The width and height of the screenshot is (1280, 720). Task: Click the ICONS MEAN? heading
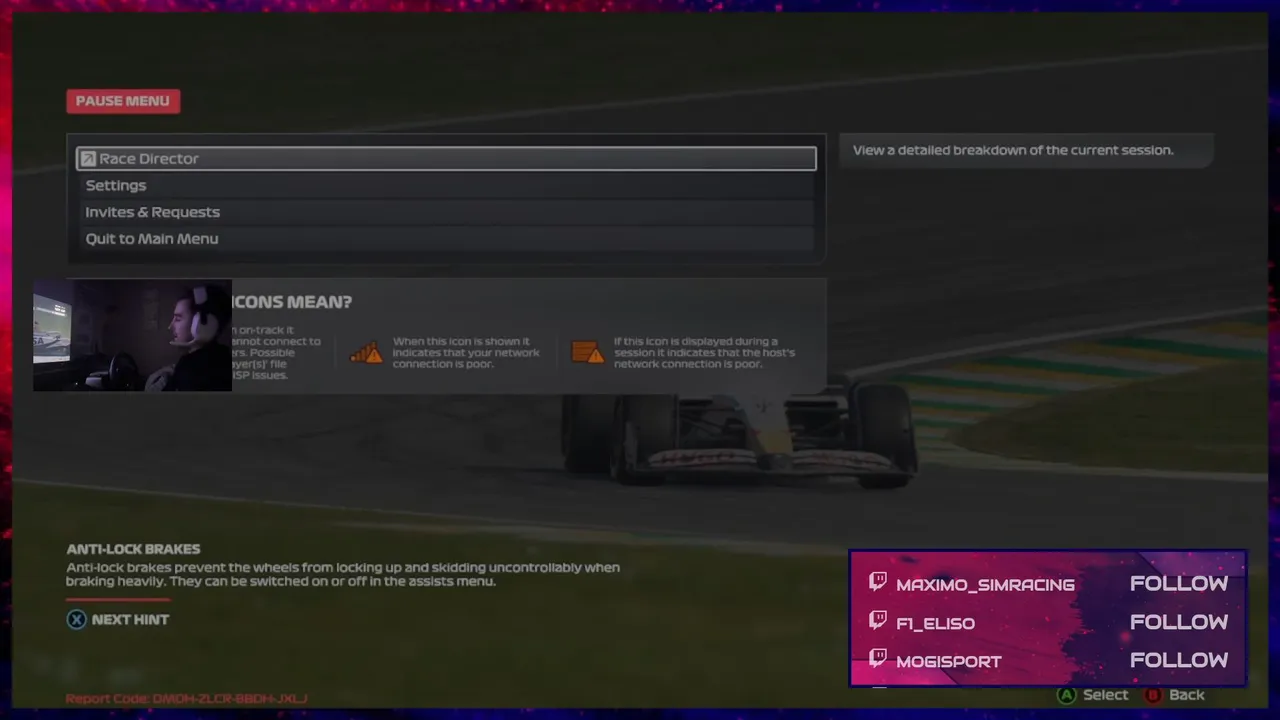pos(292,302)
